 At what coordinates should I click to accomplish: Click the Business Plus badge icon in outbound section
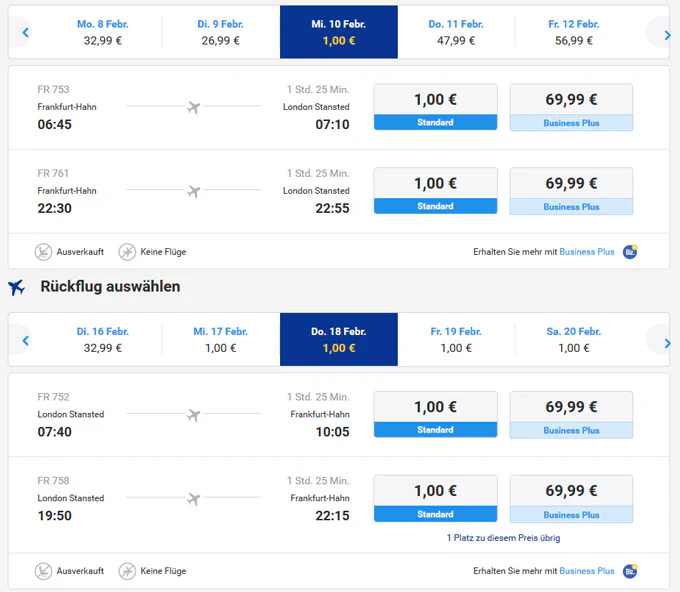pyautogui.click(x=630, y=252)
